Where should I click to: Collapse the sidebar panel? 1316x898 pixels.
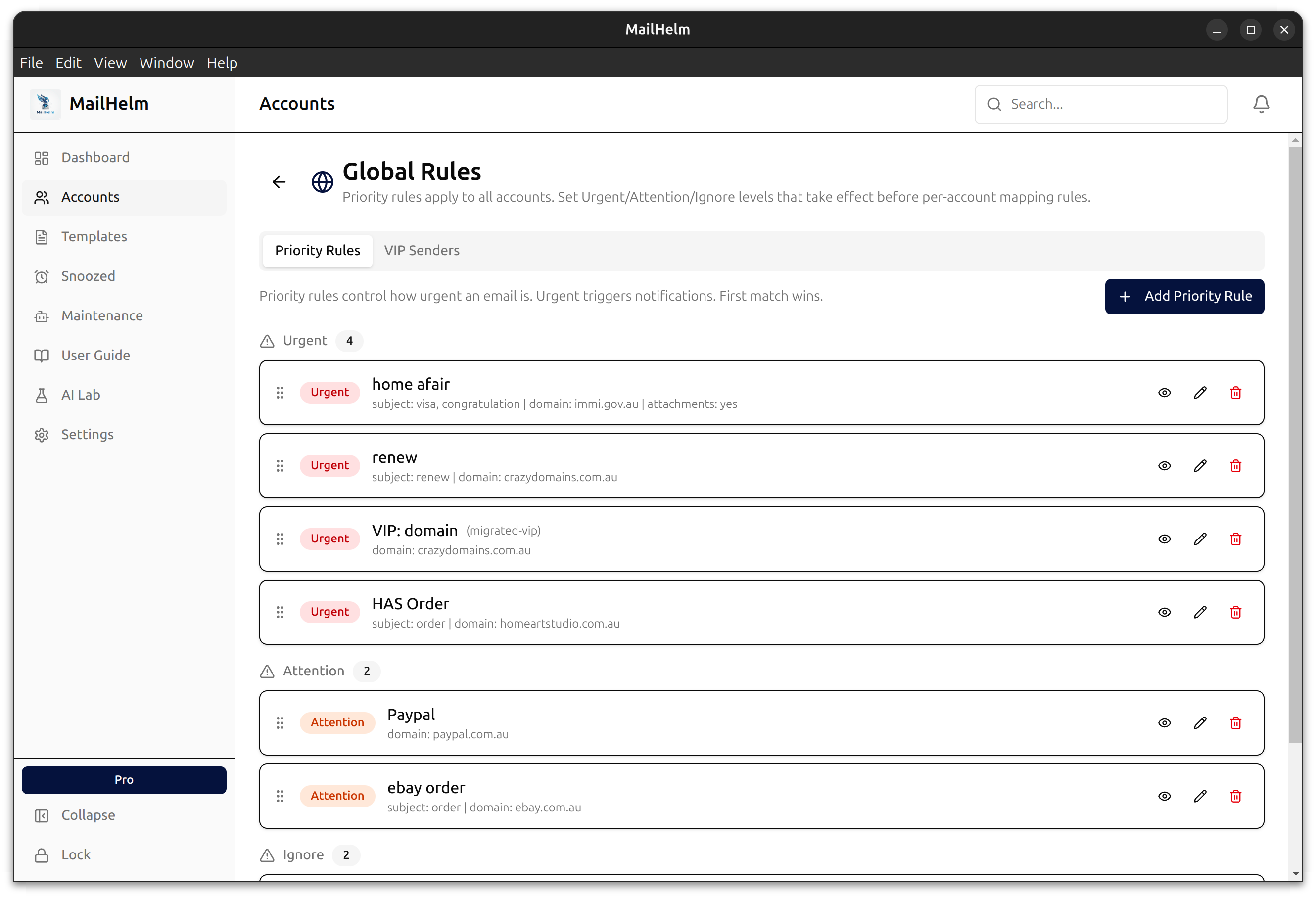pos(88,815)
